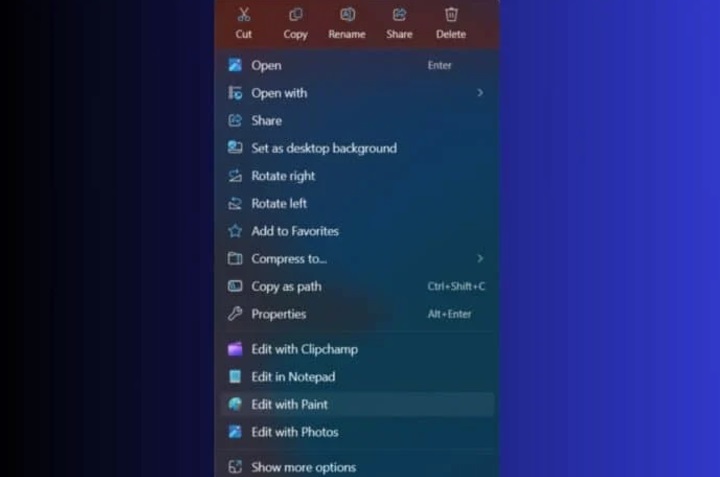Image resolution: width=720 pixels, height=477 pixels.
Task: Select Rotate left
Action: (279, 203)
